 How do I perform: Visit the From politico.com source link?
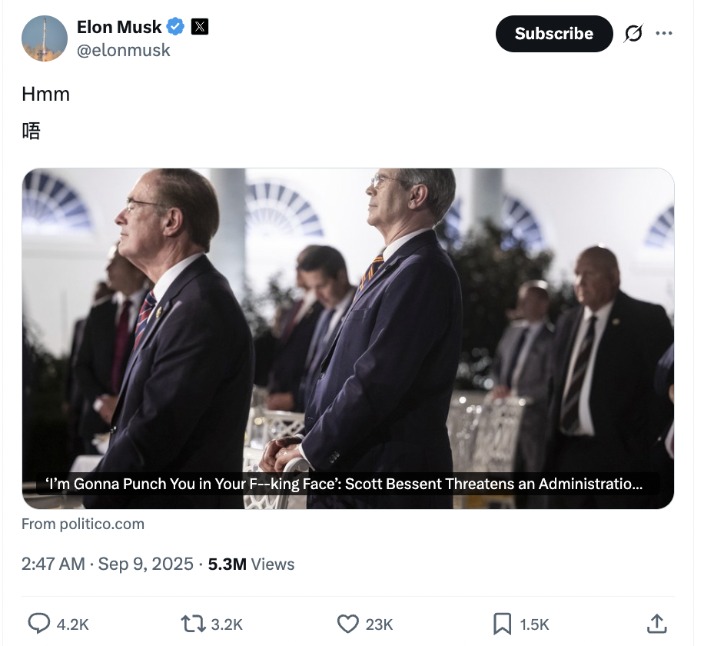coord(83,524)
